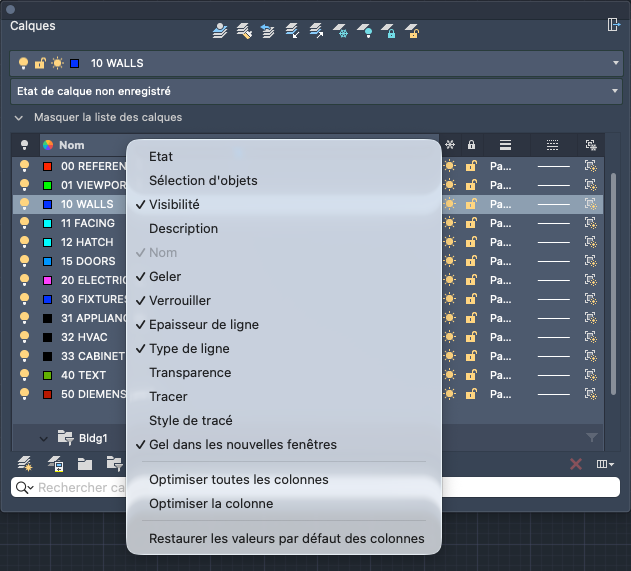This screenshot has width=631, height=571.
Task: Click the layer list vertical scrollbar
Action: [613, 284]
